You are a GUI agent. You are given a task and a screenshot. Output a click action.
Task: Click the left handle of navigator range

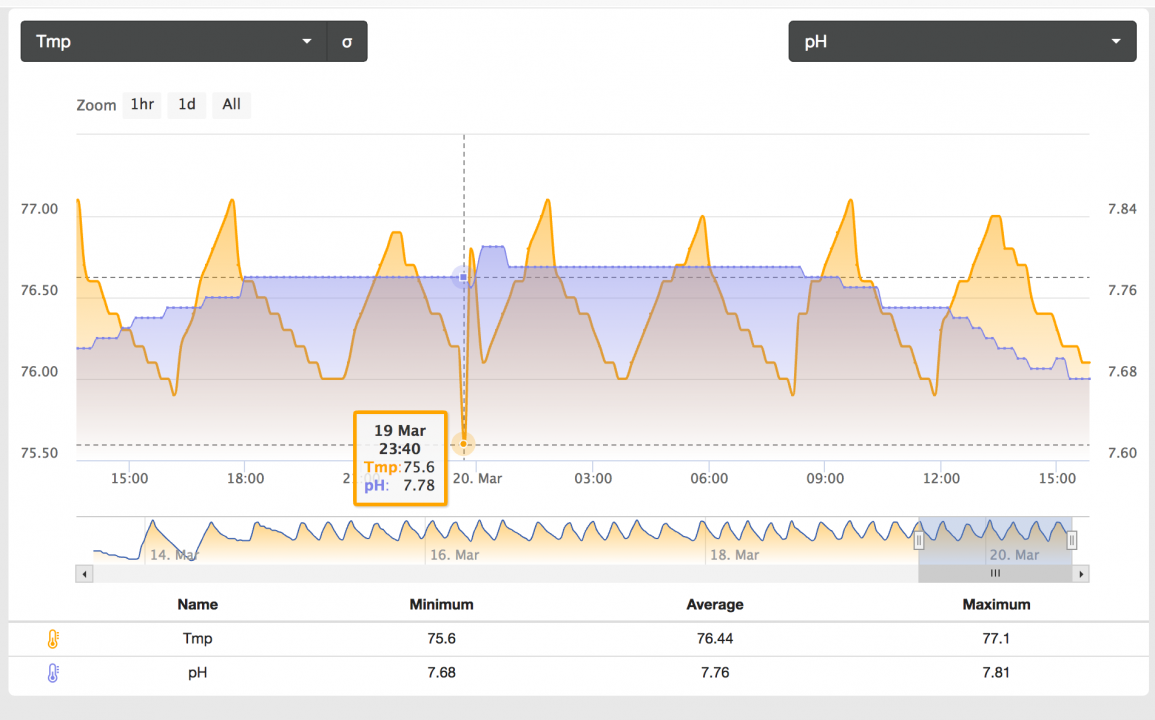(919, 541)
